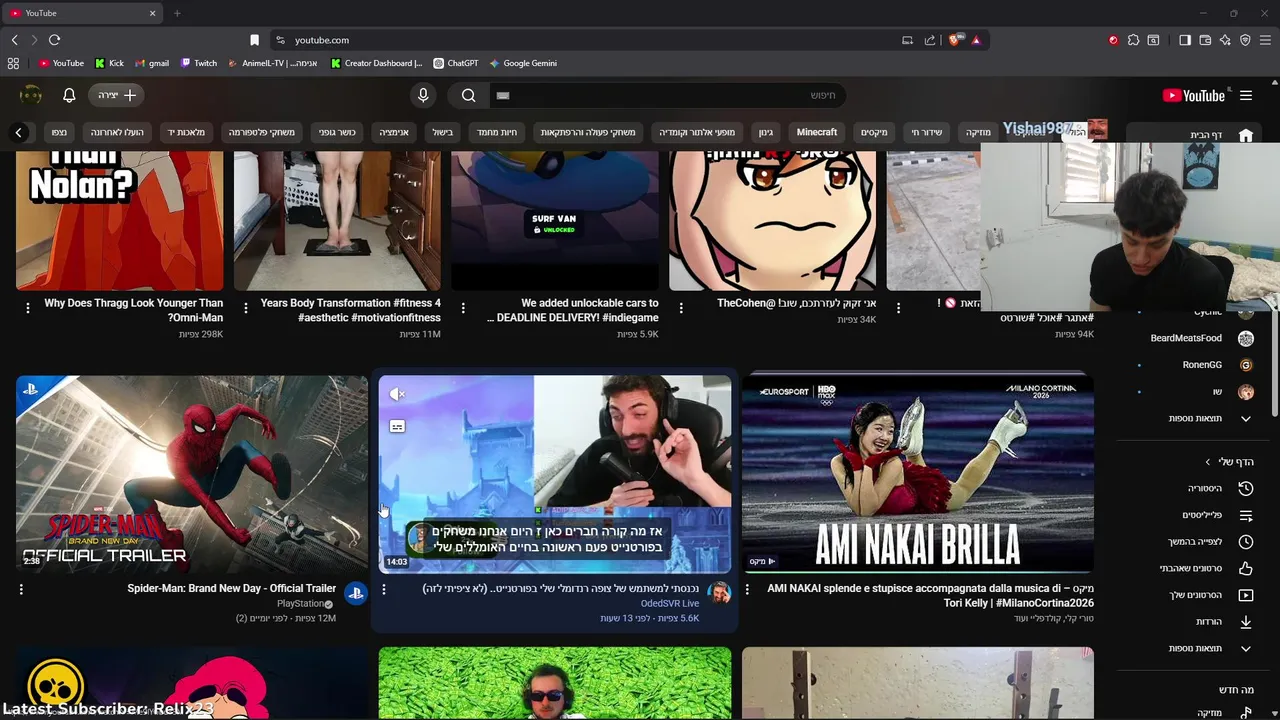1280x720 pixels.
Task: Open the ChatGPT bookmark
Action: tap(455, 63)
